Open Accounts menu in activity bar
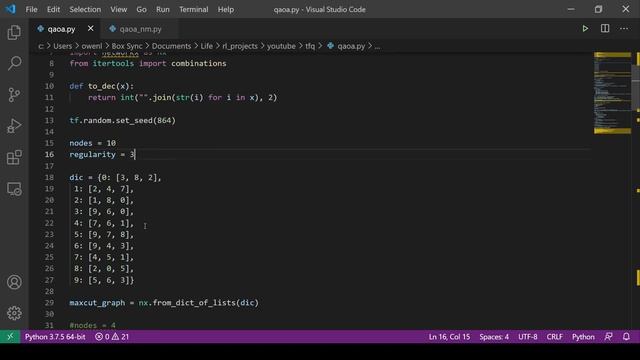 pos(14,282)
